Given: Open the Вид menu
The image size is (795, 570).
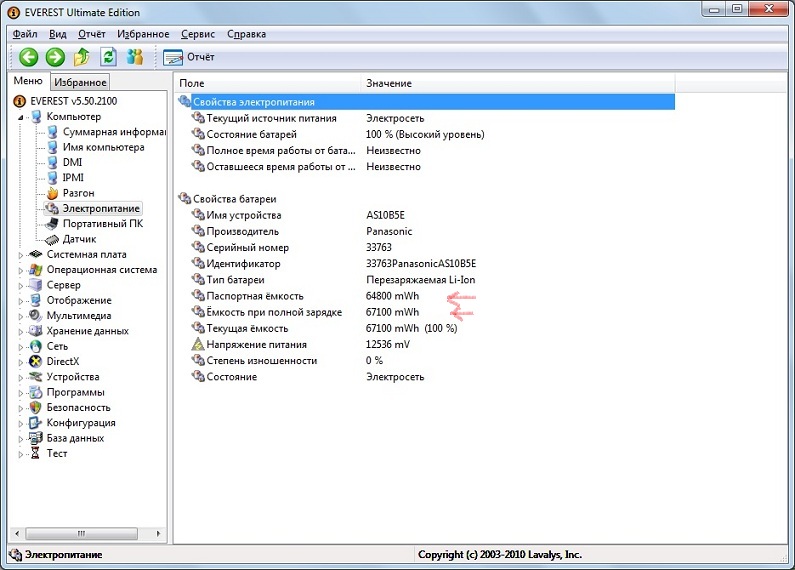Looking at the screenshot, I should [x=58, y=34].
